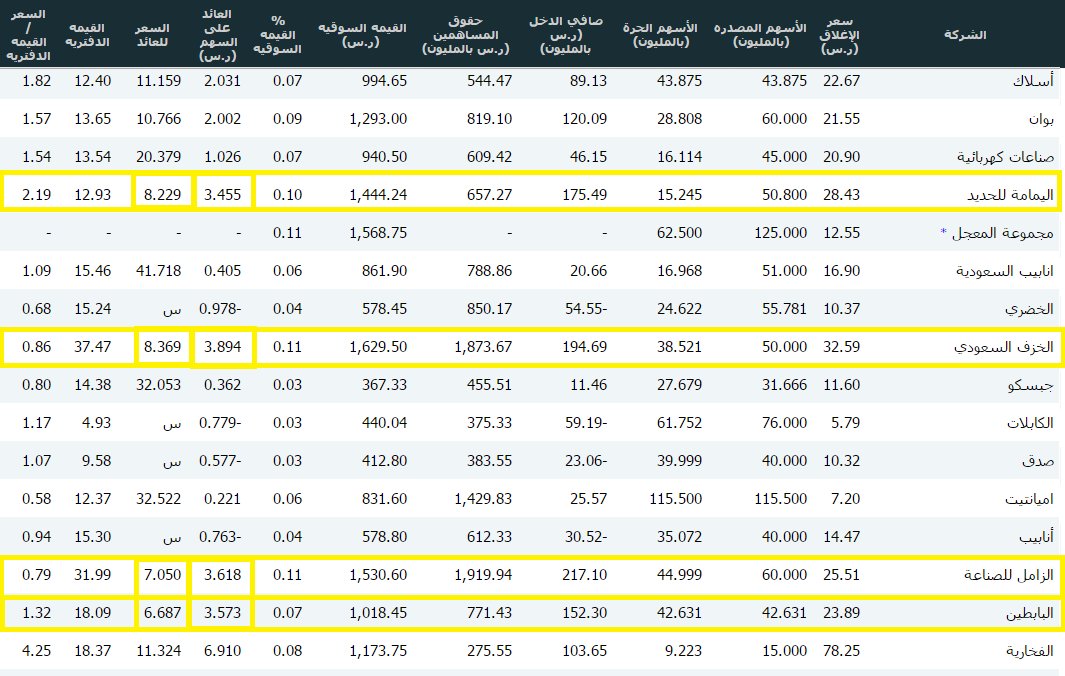Select company name صدق

1038,461
